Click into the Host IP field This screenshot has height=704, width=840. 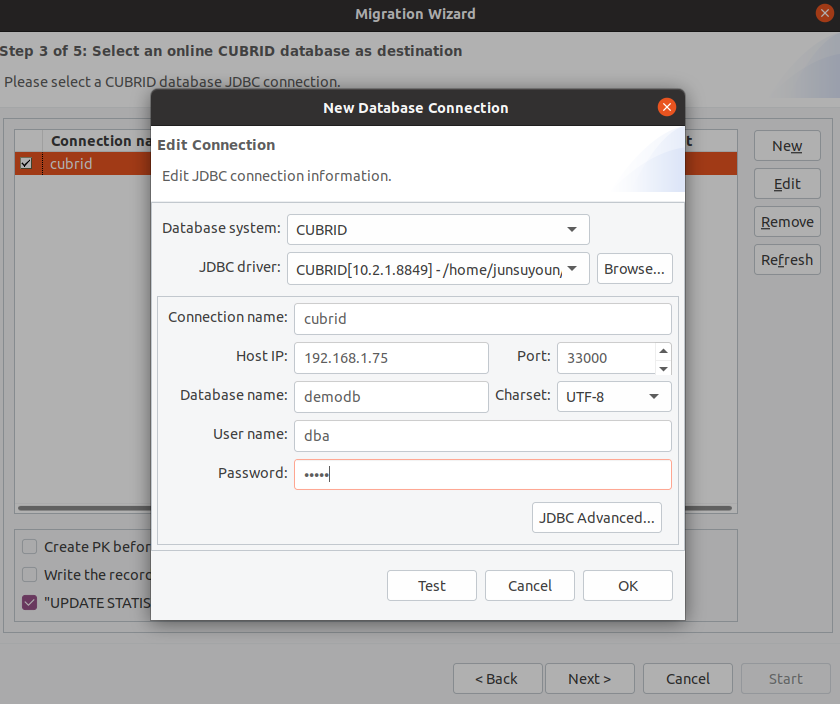point(391,358)
